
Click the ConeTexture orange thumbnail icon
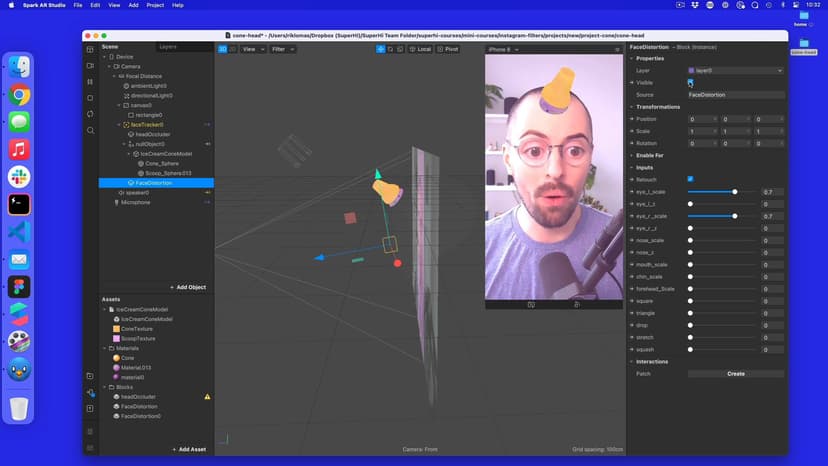(x=116, y=329)
